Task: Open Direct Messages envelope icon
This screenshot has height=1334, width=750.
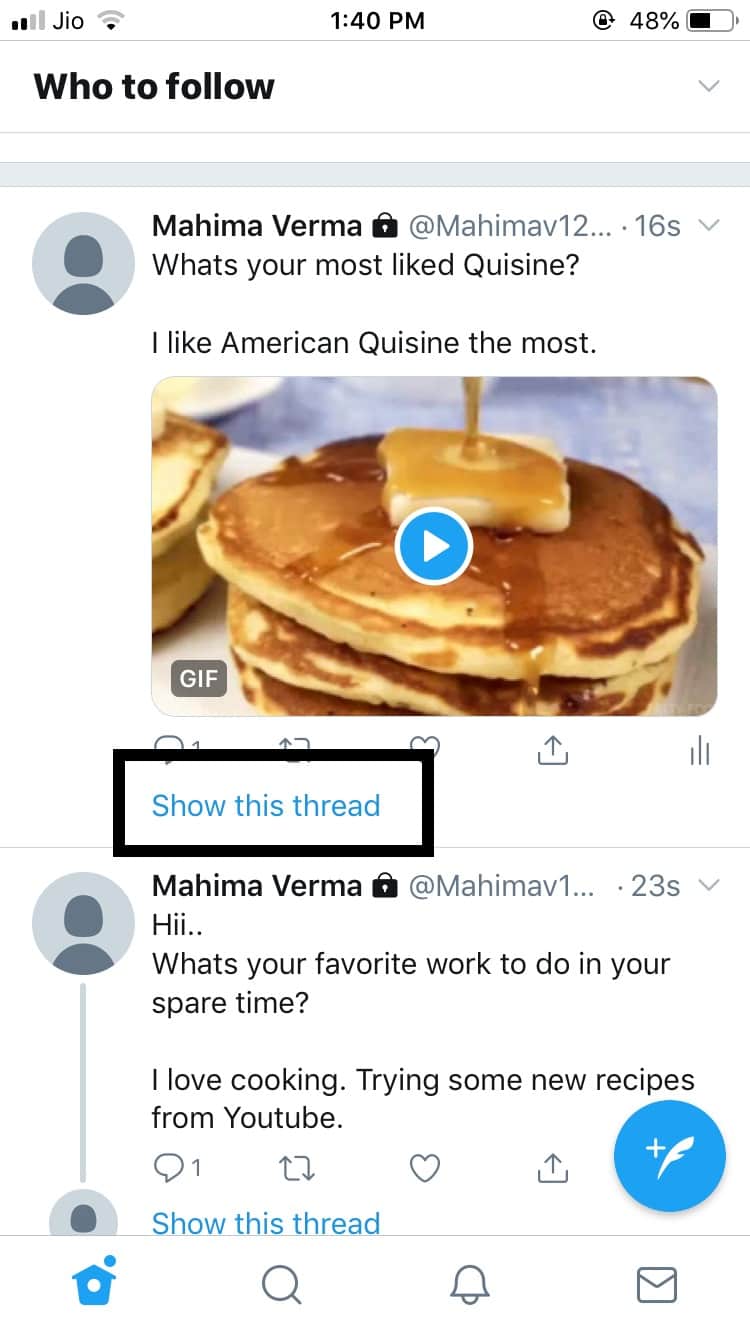Action: (x=656, y=1286)
